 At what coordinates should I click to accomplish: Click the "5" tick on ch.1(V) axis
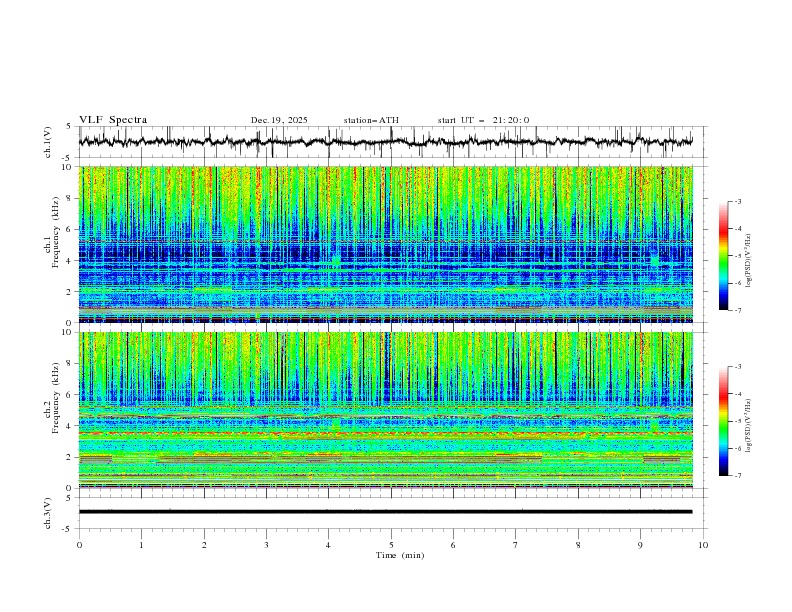click(x=69, y=127)
